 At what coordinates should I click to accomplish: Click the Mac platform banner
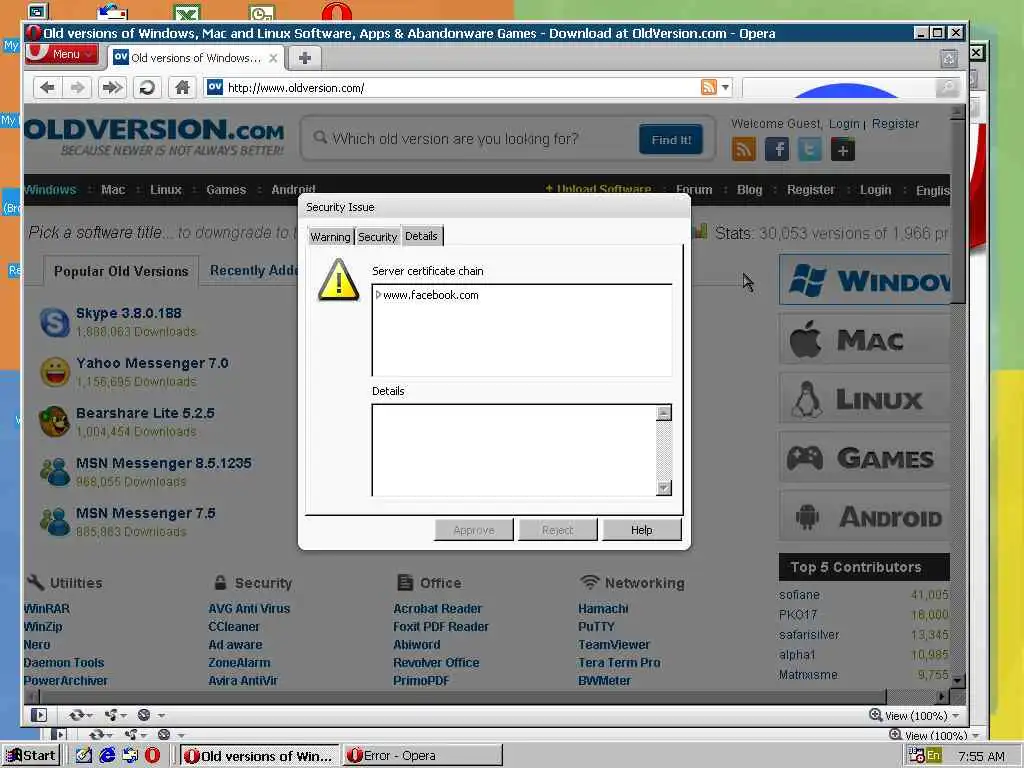click(864, 339)
